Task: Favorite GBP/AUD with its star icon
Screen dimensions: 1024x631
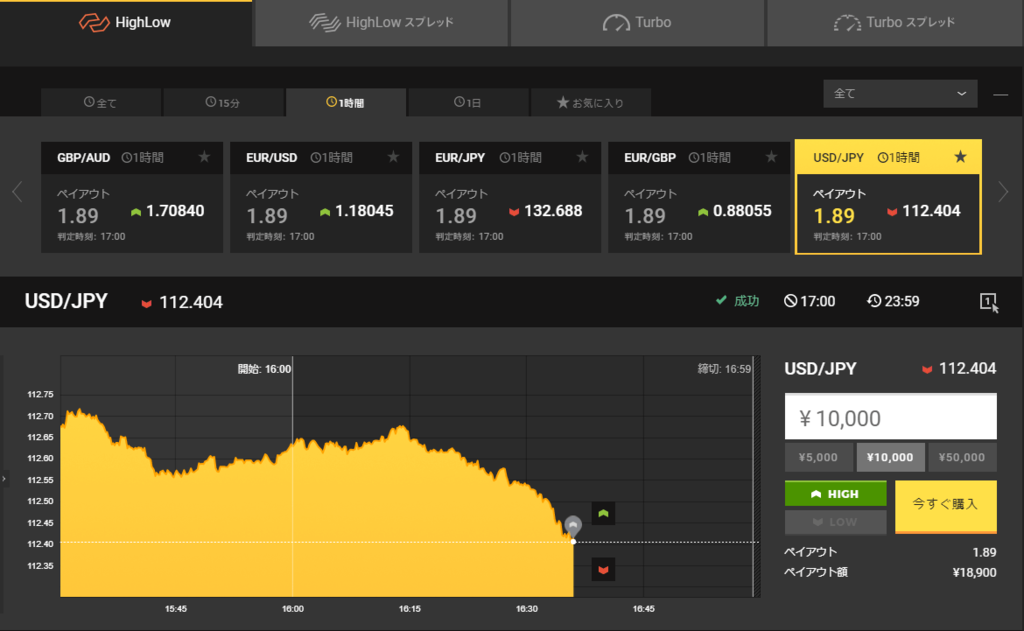Action: [204, 157]
